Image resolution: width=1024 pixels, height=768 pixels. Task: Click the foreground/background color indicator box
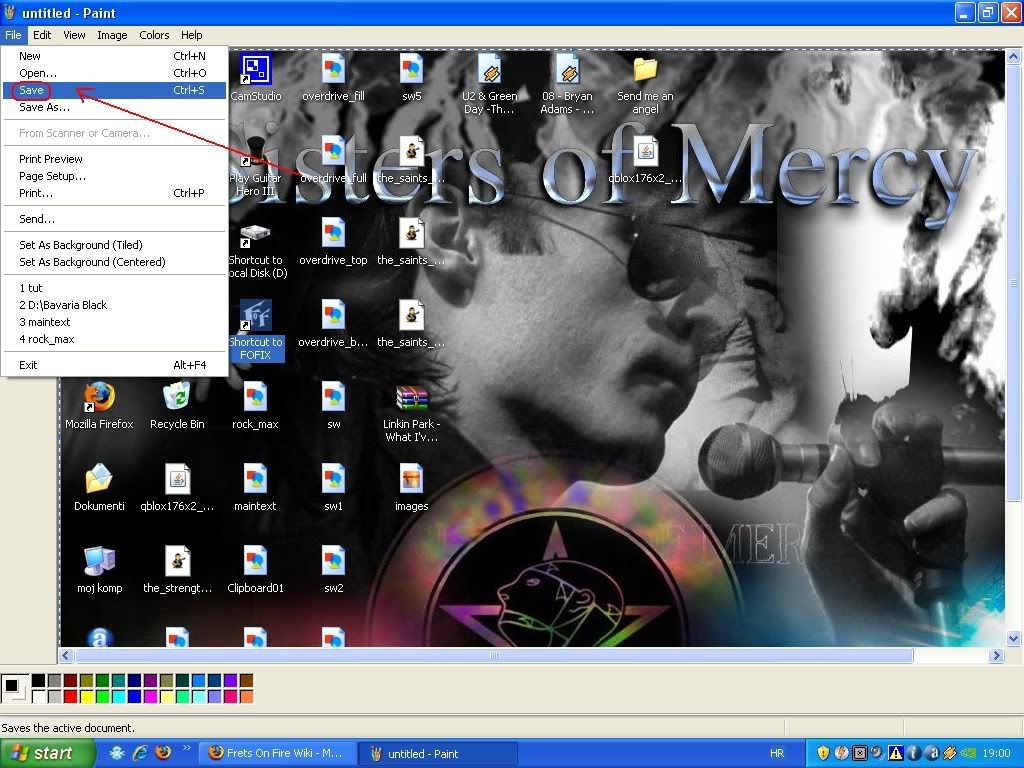pos(14,688)
